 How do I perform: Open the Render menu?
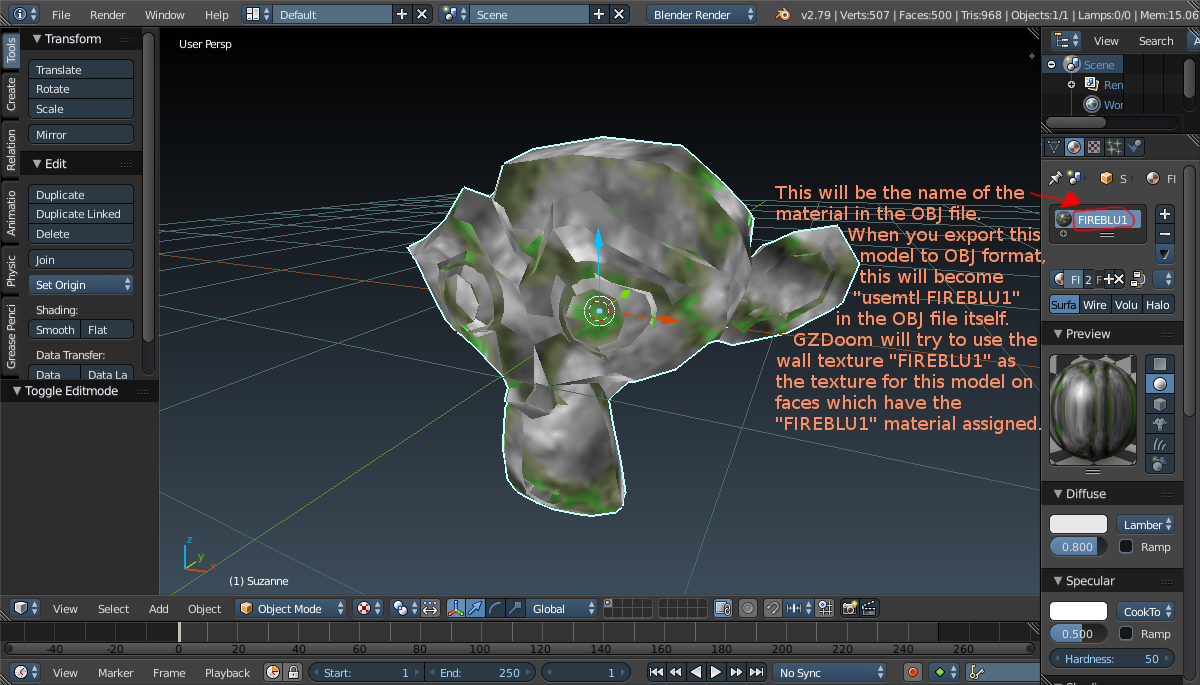point(108,14)
